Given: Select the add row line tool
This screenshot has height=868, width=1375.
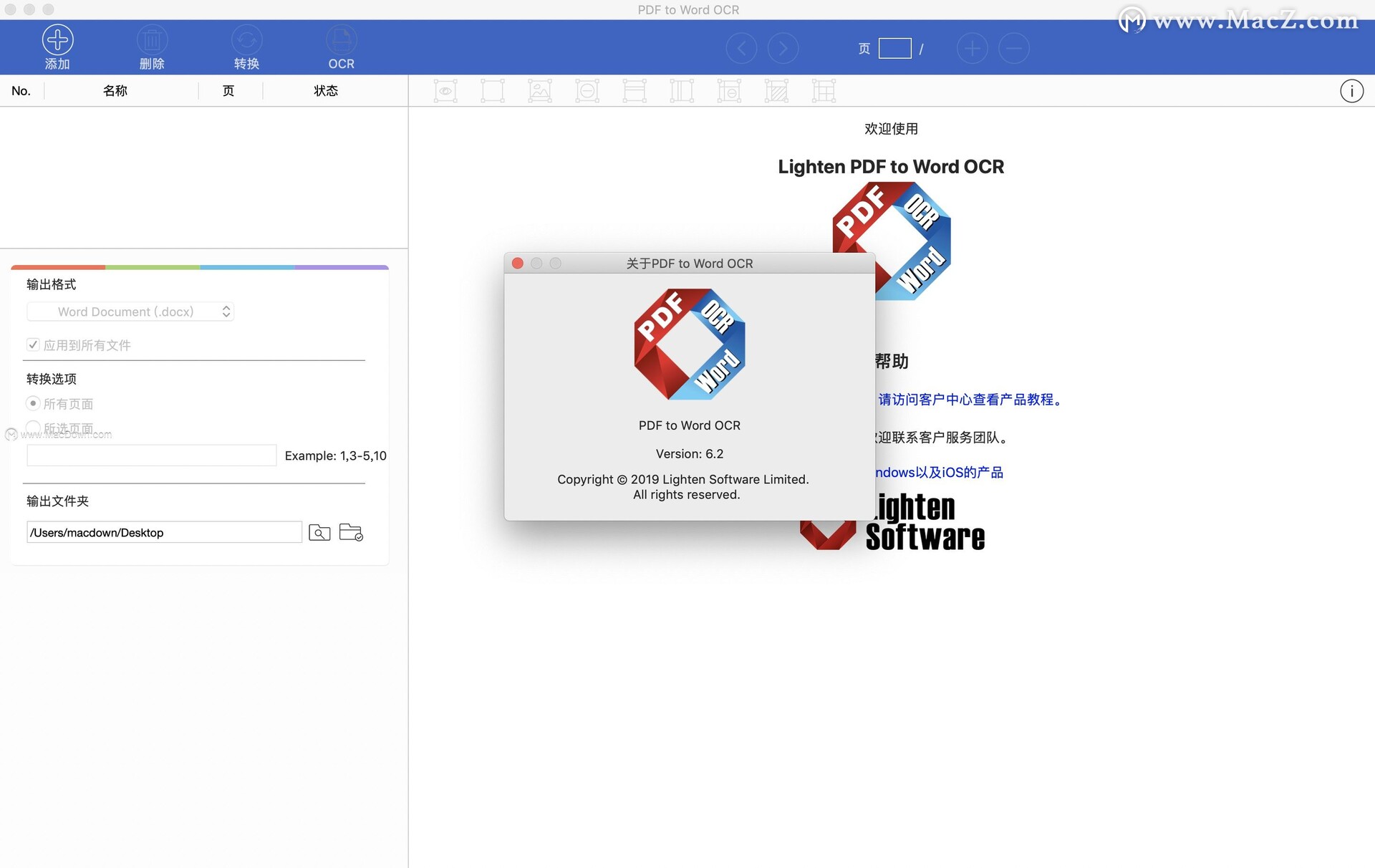Looking at the screenshot, I should tap(635, 91).
